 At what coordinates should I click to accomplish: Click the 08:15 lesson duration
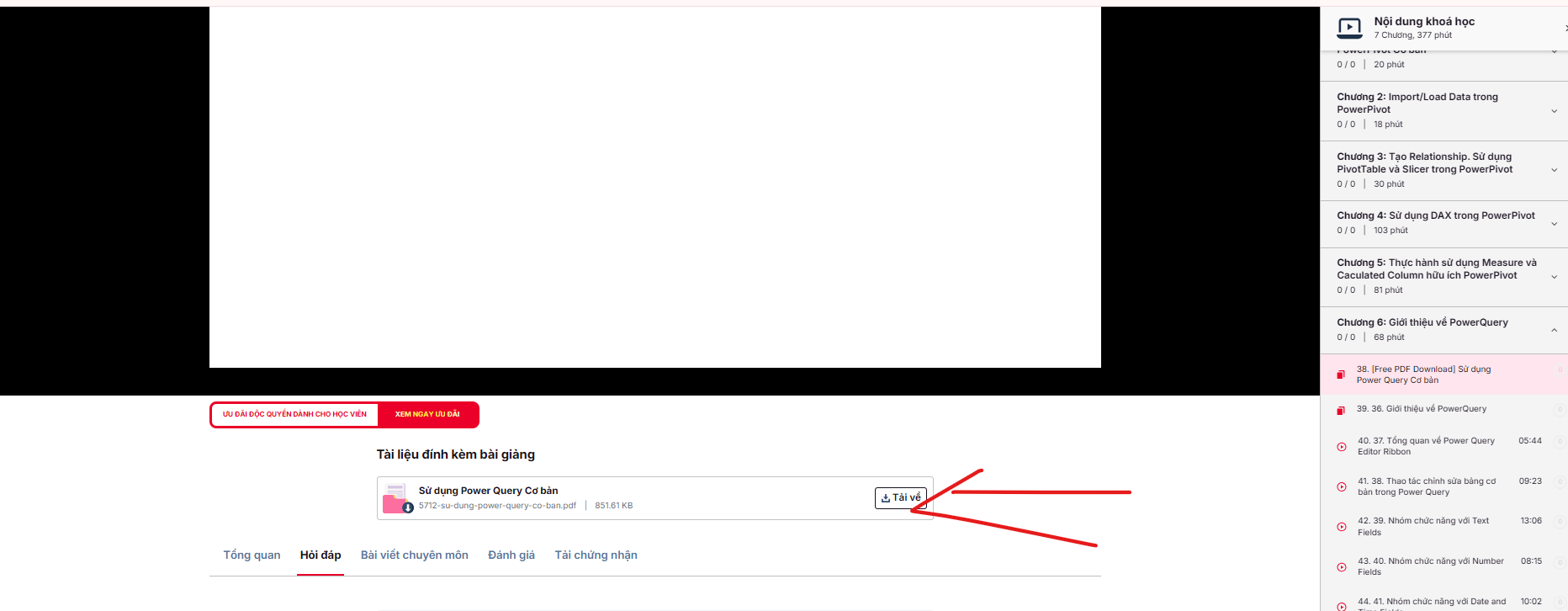point(1531,561)
